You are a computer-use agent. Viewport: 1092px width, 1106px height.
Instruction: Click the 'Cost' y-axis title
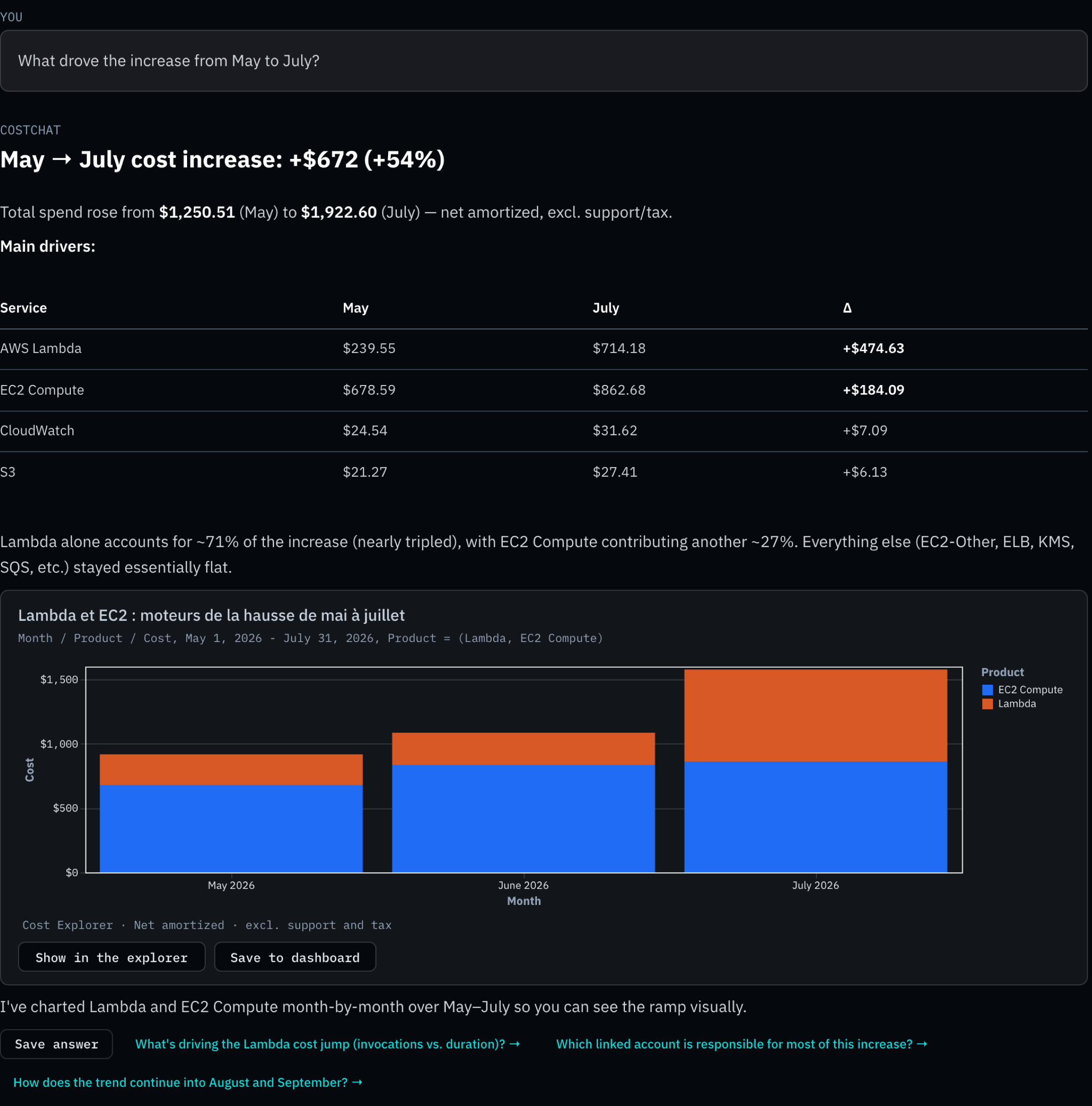tap(30, 770)
